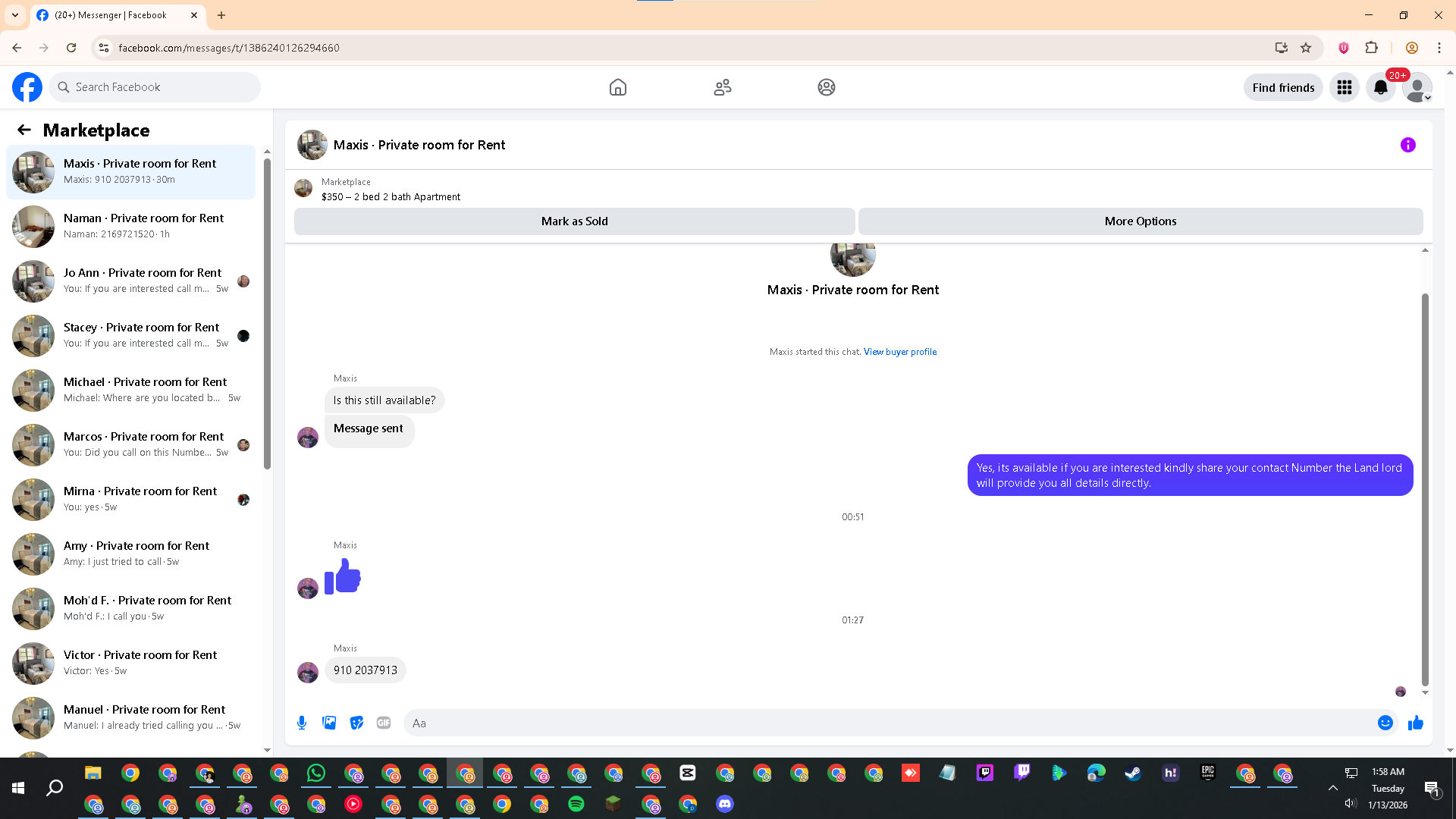The width and height of the screenshot is (1456, 819).
Task: Go back from Marketplace chats list
Action: [x=24, y=130]
